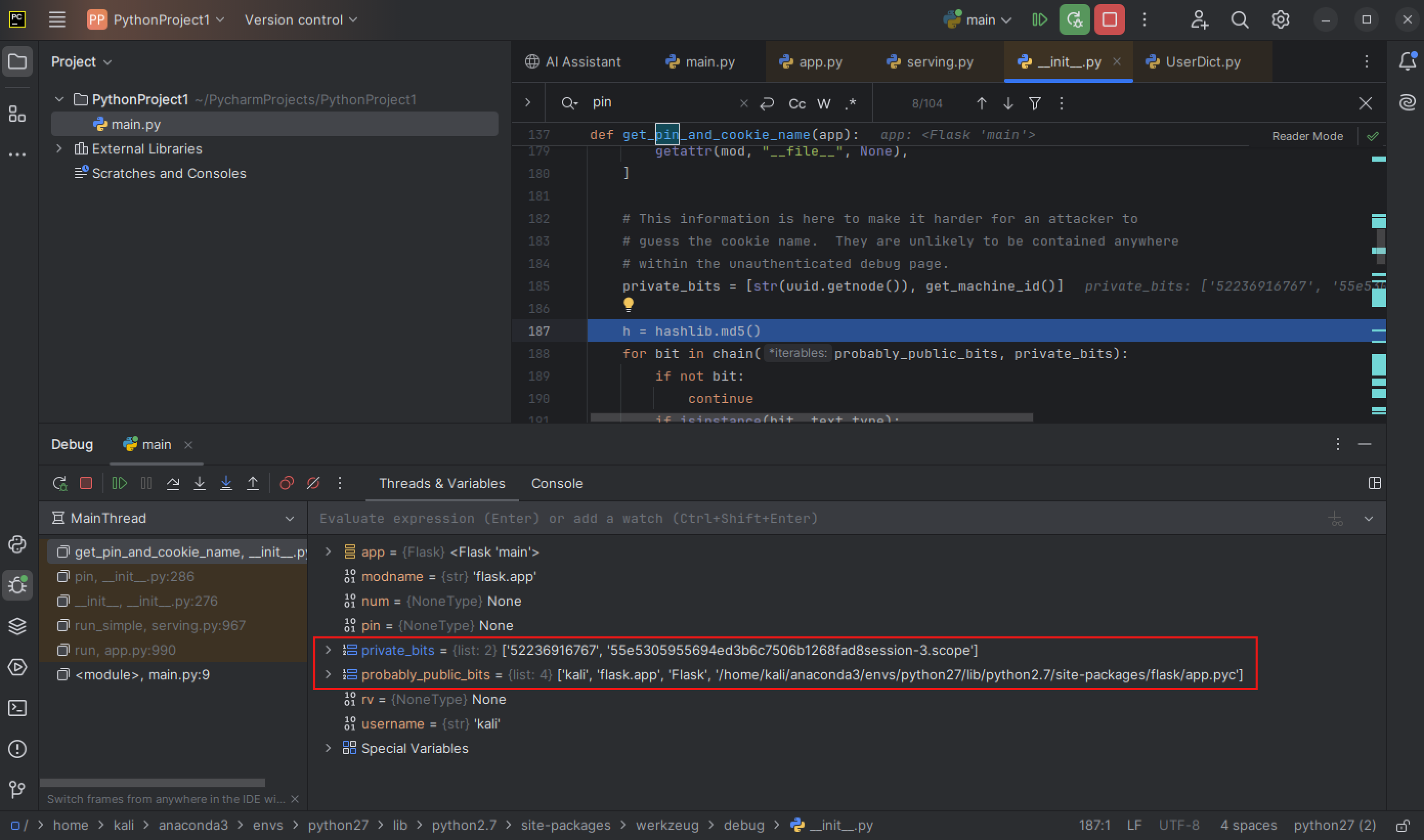Toggle match case in the search bar
1424x840 pixels.
pos(796,103)
